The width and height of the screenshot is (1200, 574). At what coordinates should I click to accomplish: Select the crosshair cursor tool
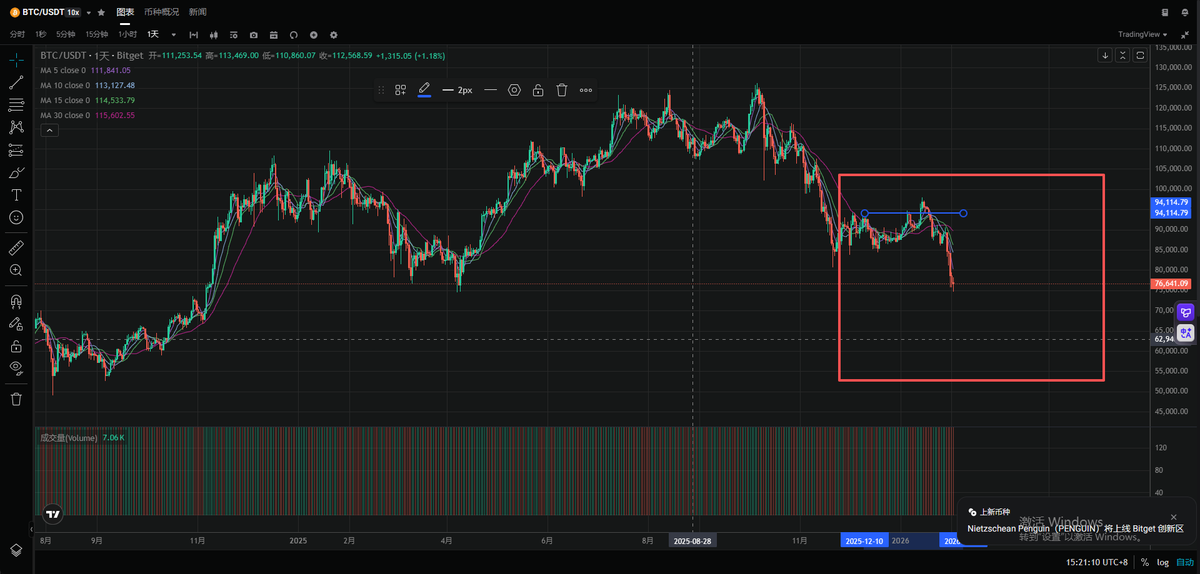[16, 60]
